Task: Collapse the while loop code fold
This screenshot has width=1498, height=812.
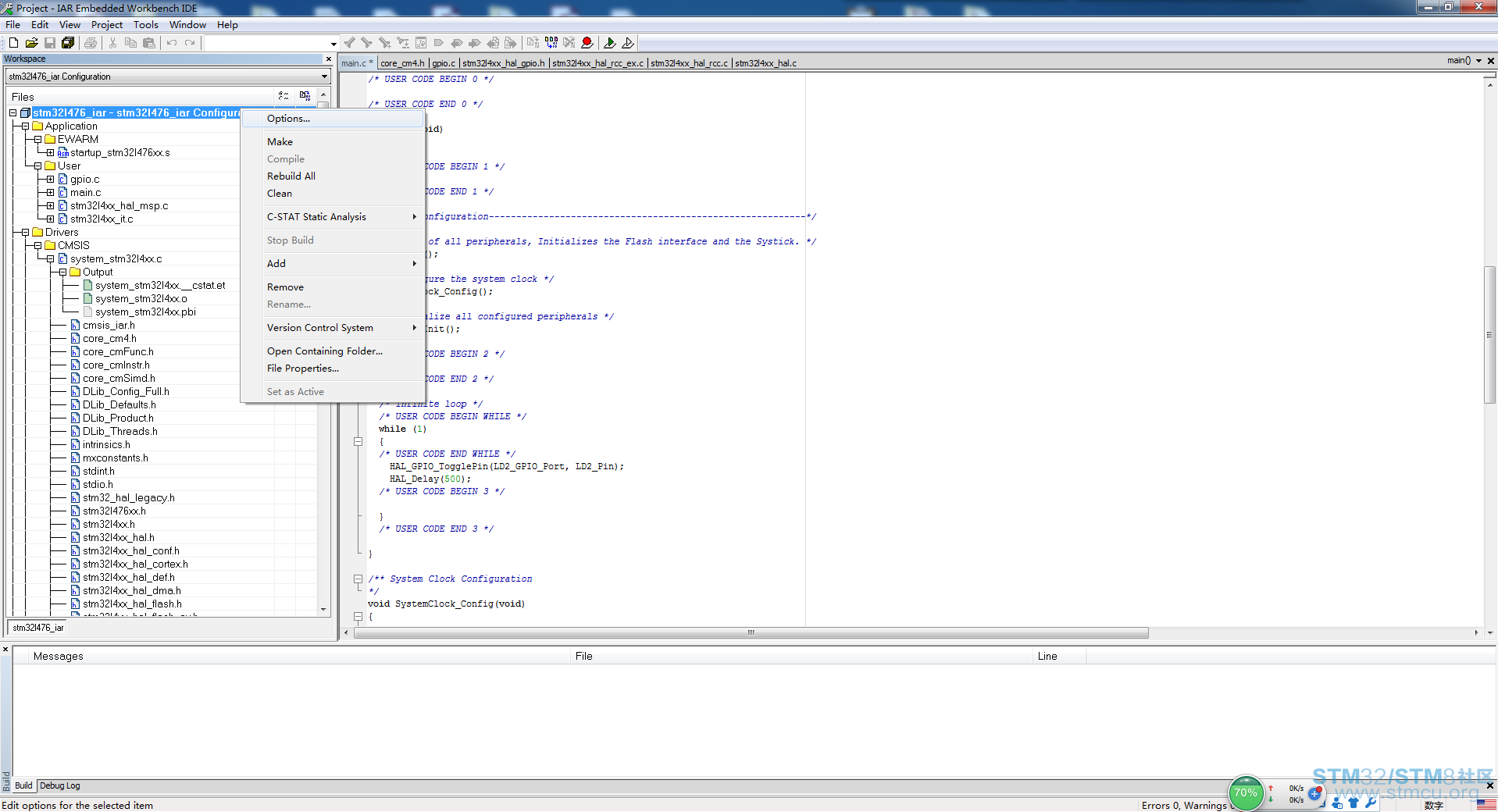Action: [358, 442]
